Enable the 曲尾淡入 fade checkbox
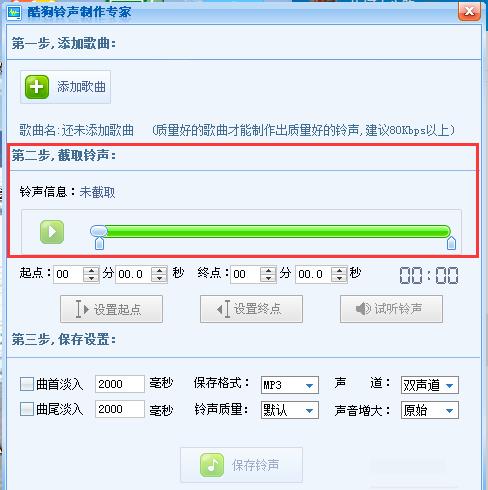Screen dimensions: 488x490 coord(27,409)
